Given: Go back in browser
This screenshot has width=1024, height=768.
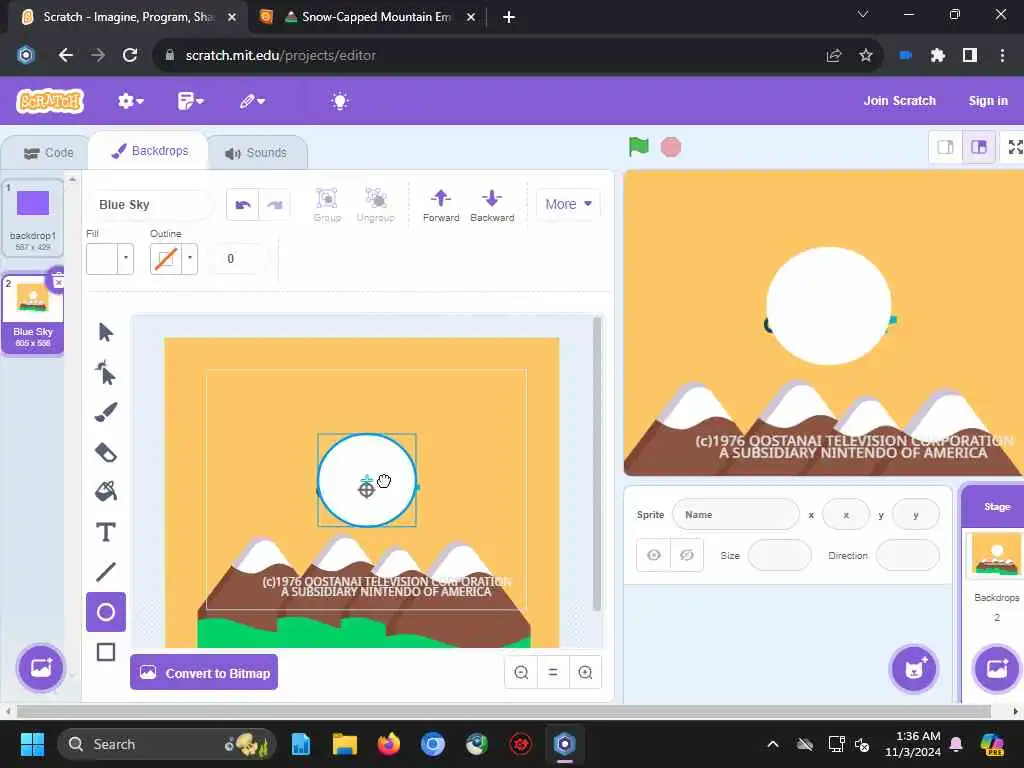Looking at the screenshot, I should [x=65, y=56].
